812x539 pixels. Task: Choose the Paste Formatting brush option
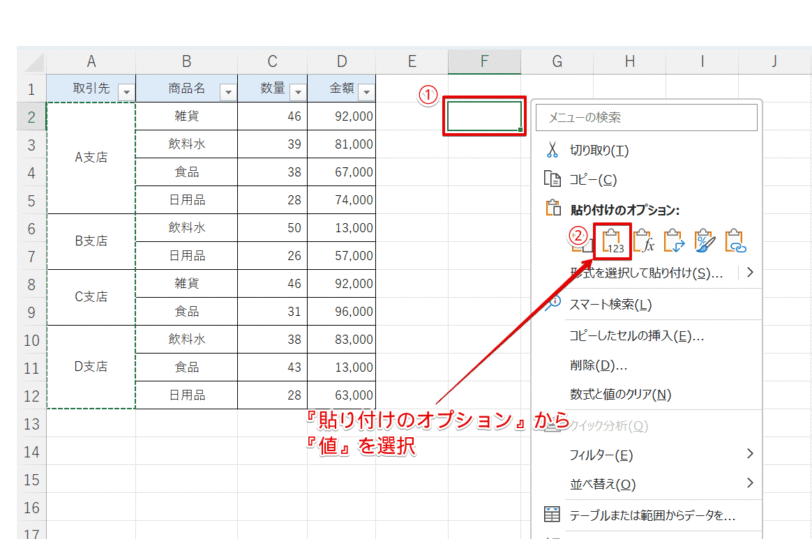[x=704, y=241]
